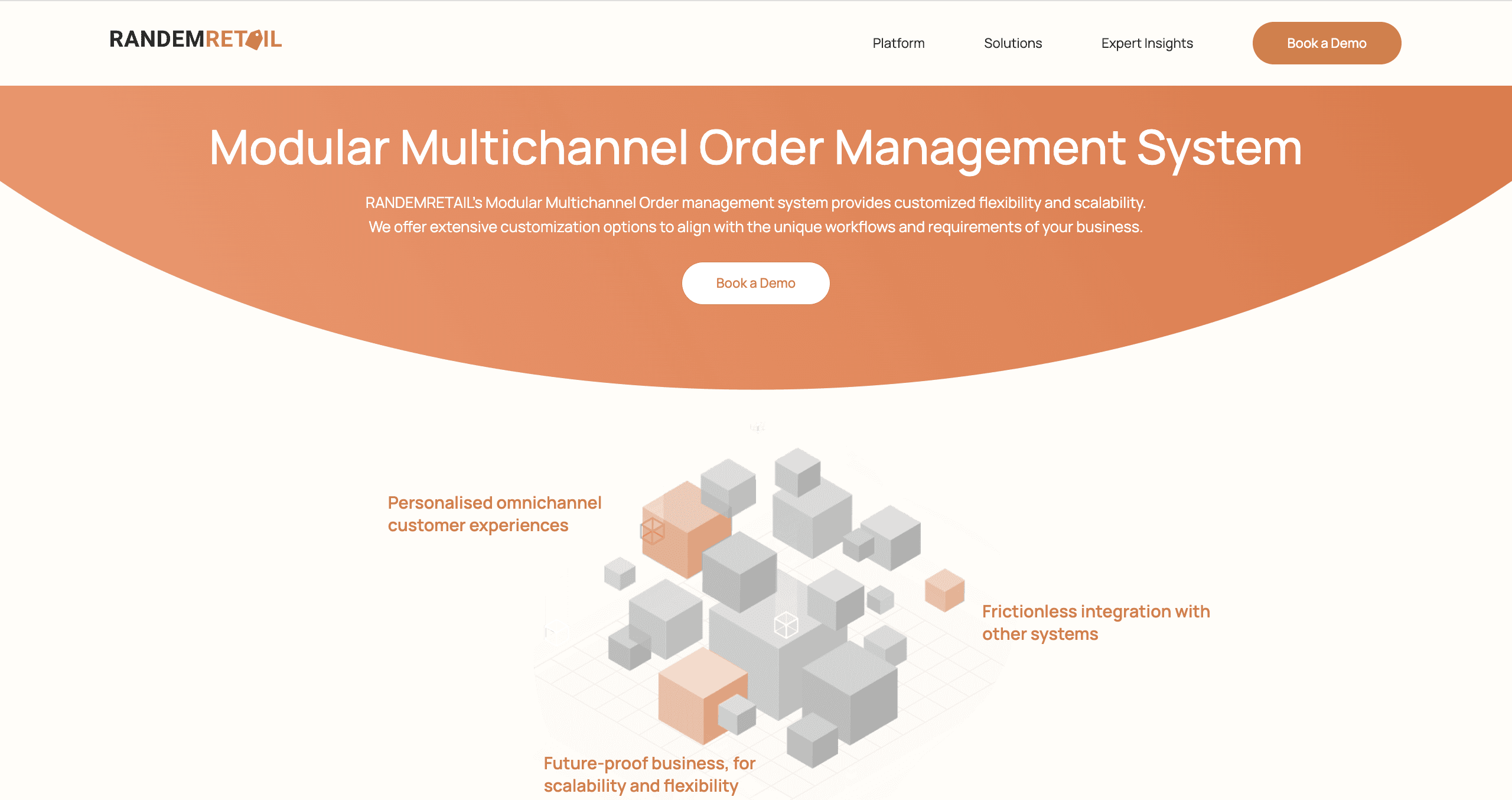The height and width of the screenshot is (800, 1512).
Task: Click the topmost grey cube in illustration
Action: click(797, 471)
